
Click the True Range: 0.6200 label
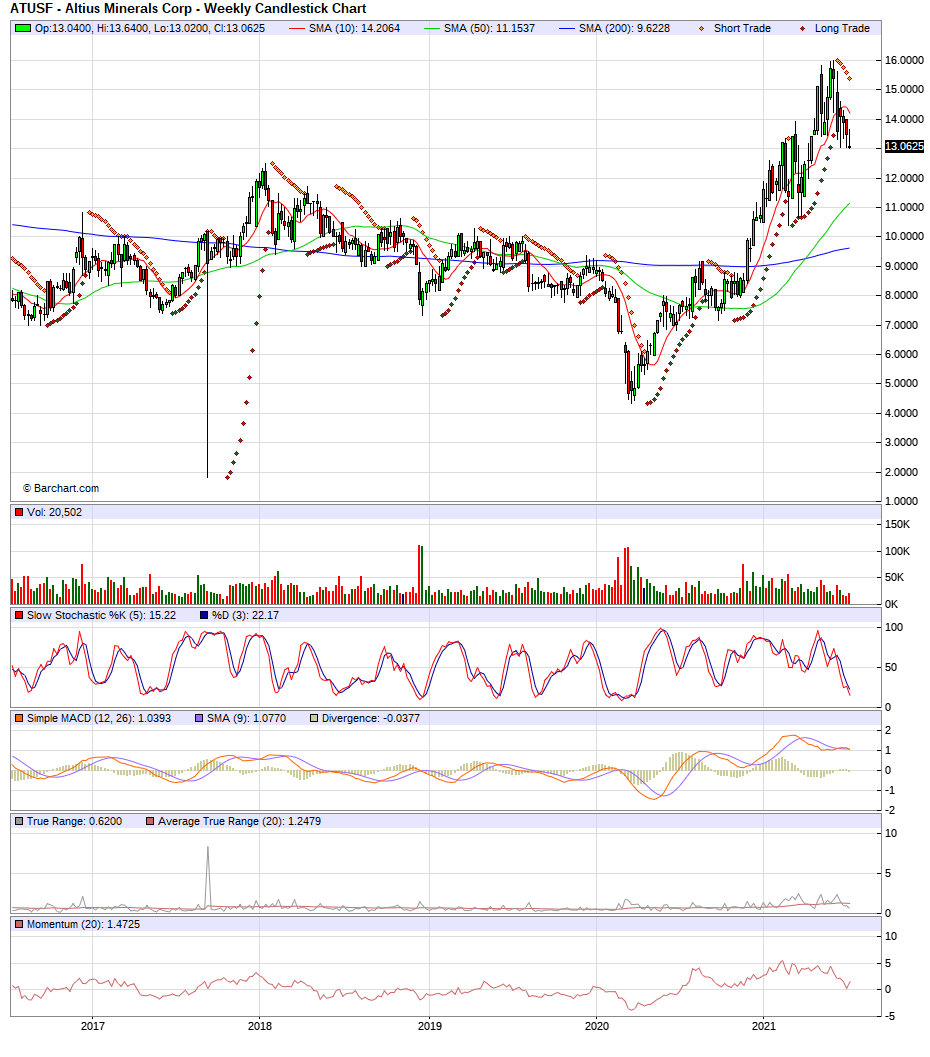pos(75,822)
